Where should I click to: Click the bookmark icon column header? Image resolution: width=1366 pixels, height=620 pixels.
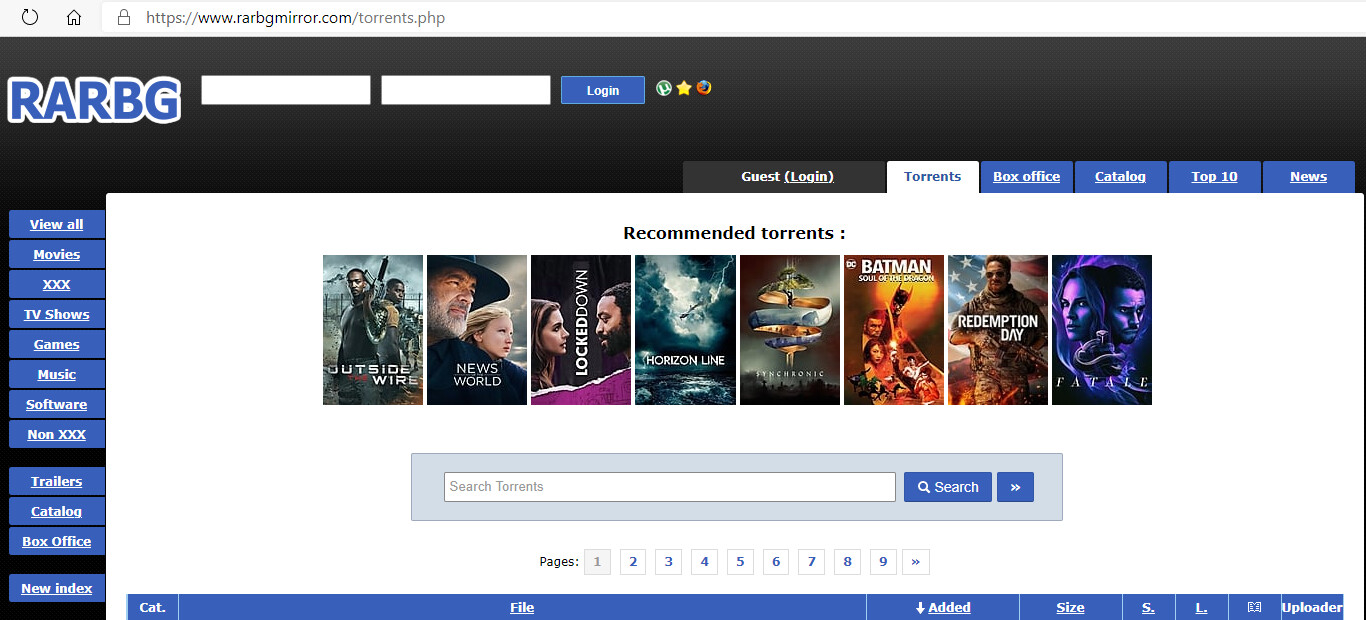[x=1254, y=607]
